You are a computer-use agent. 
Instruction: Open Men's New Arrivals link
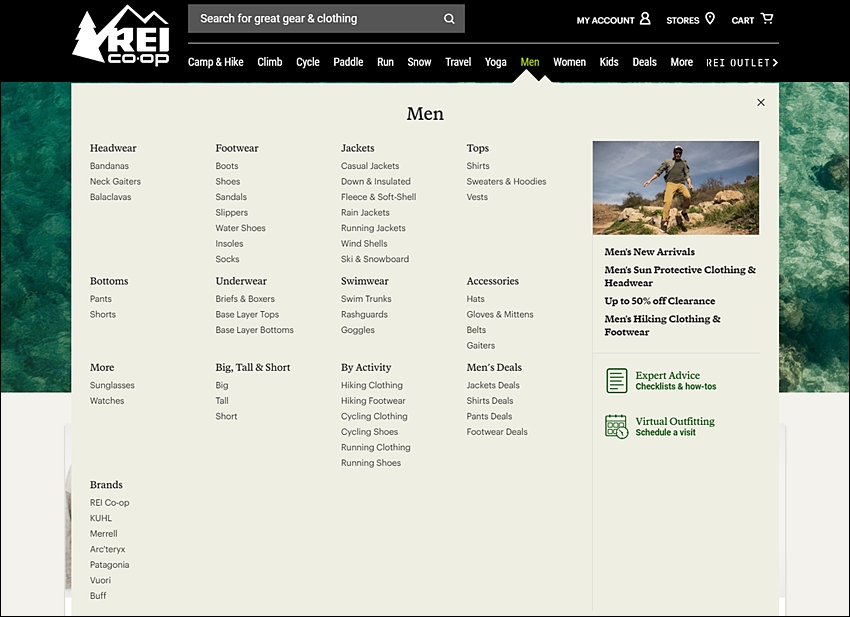coord(649,252)
